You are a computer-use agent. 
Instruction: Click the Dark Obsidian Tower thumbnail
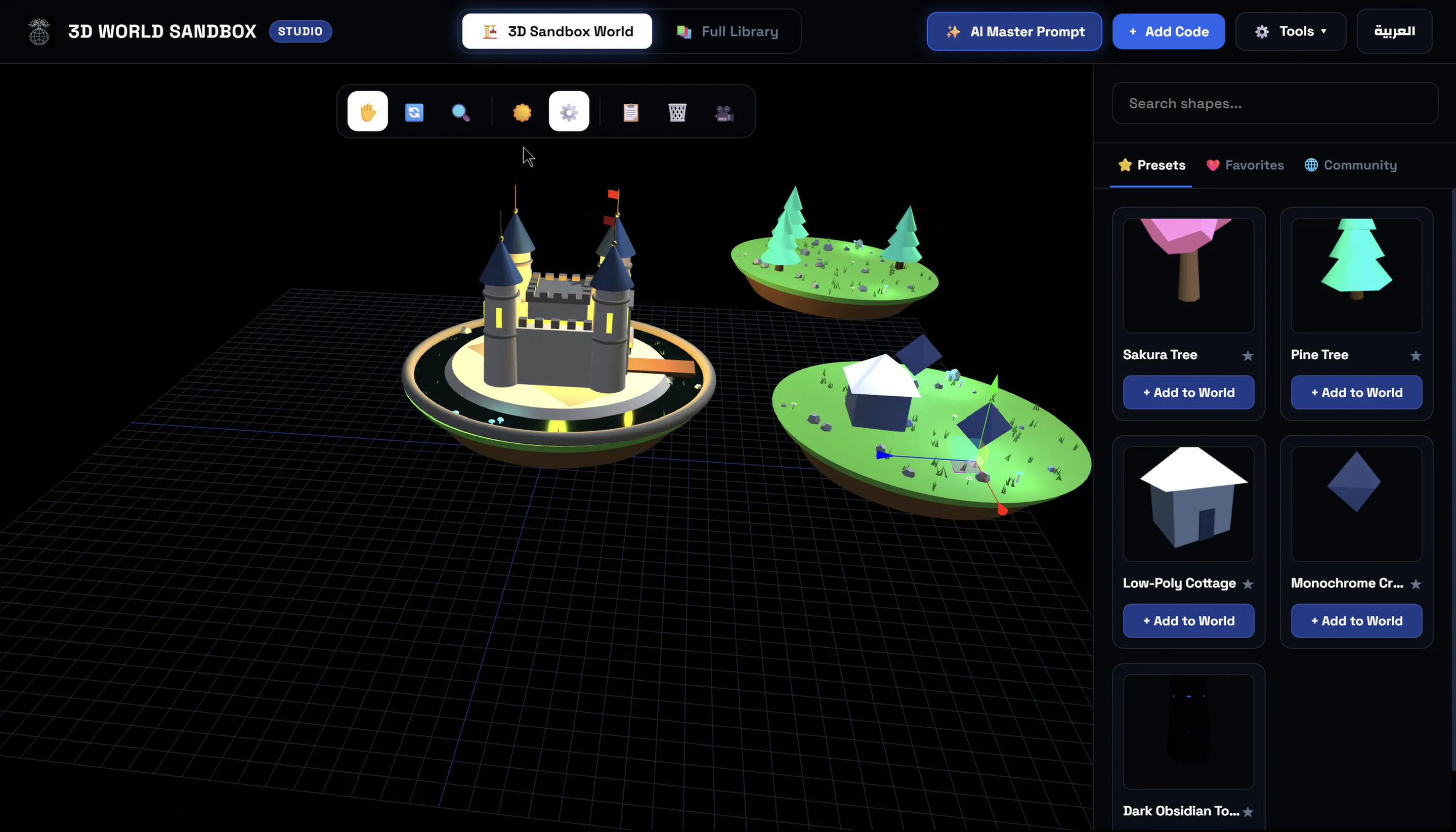(1189, 731)
